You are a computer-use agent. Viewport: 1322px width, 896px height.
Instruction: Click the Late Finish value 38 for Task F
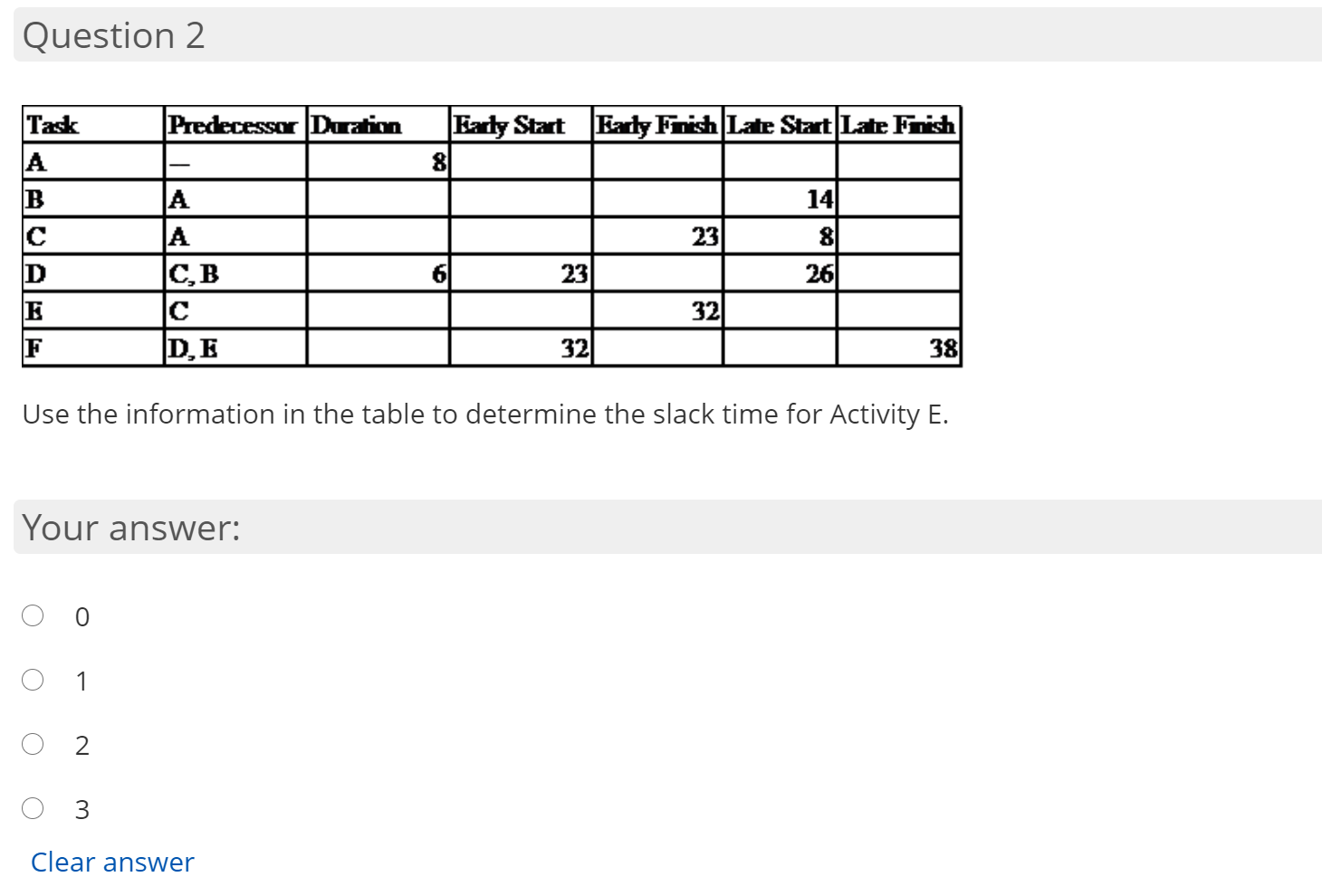tap(944, 348)
